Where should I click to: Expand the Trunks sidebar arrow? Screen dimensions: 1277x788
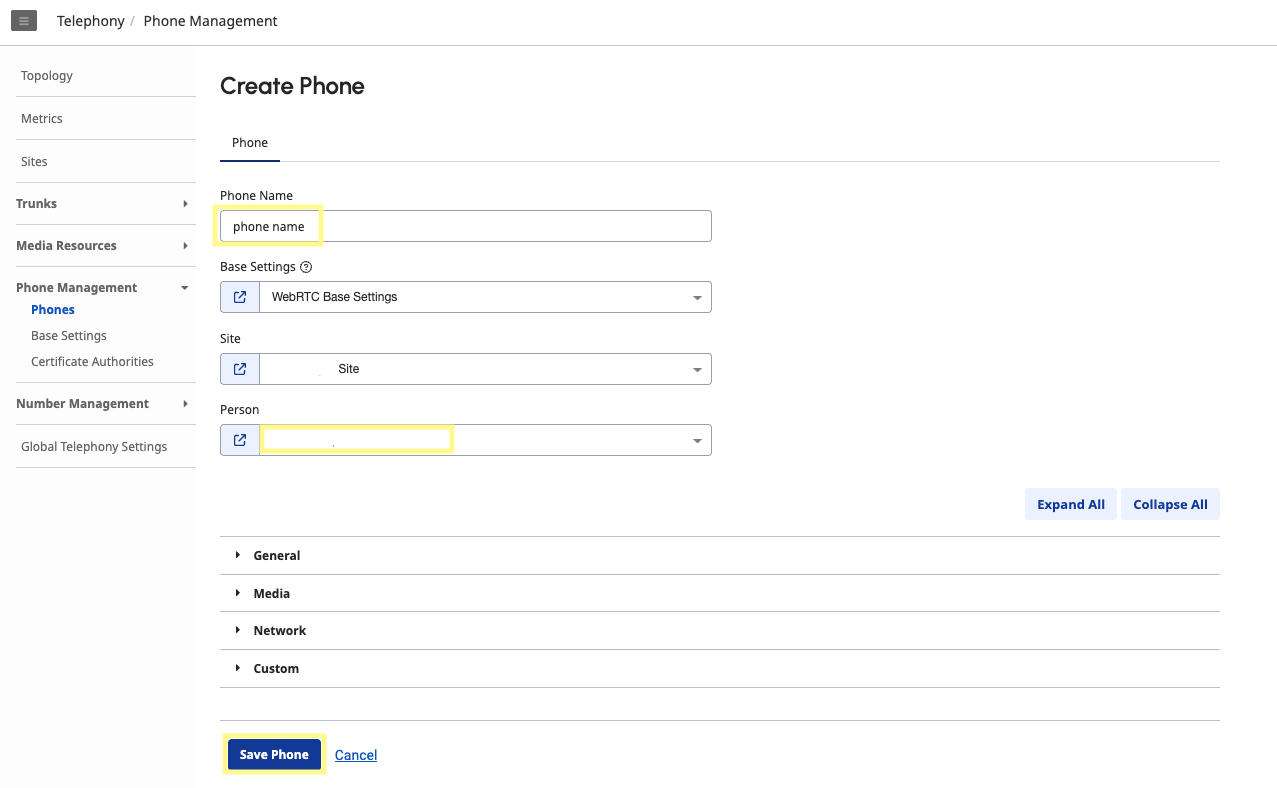[185, 204]
